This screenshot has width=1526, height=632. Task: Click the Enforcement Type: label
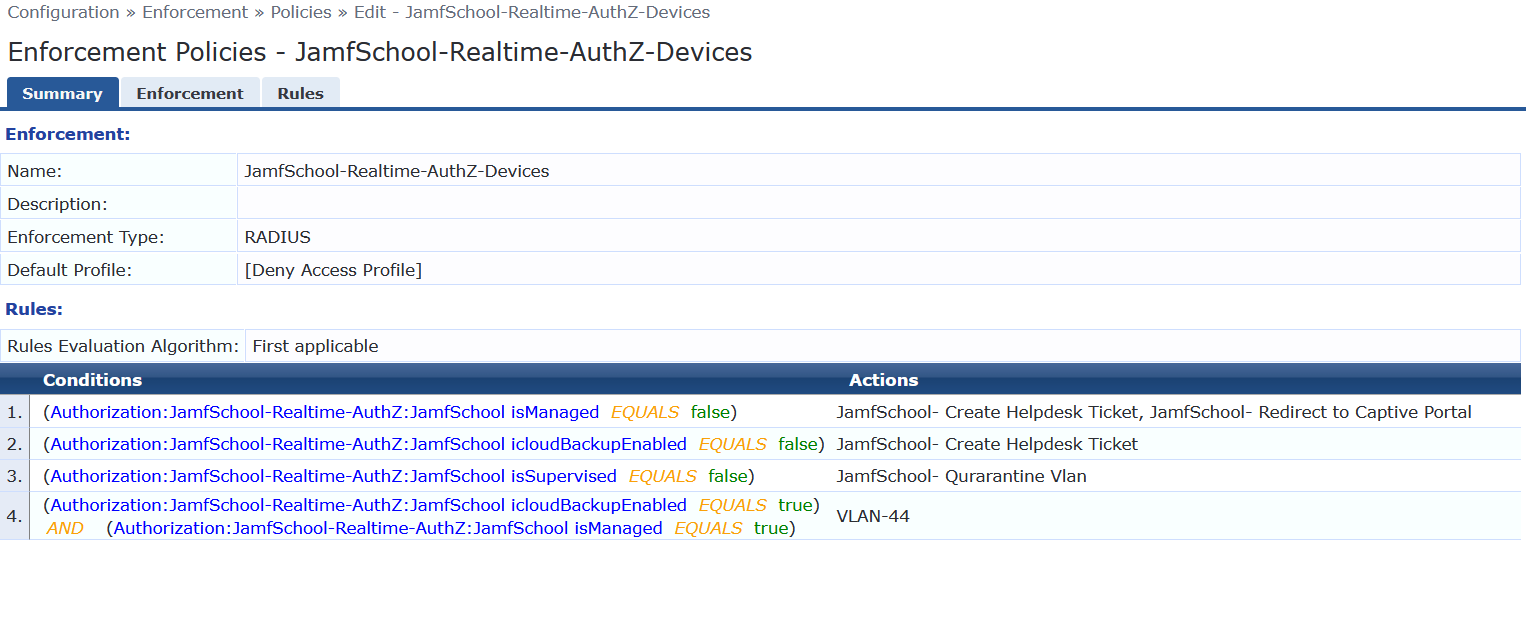pyautogui.click(x=86, y=237)
